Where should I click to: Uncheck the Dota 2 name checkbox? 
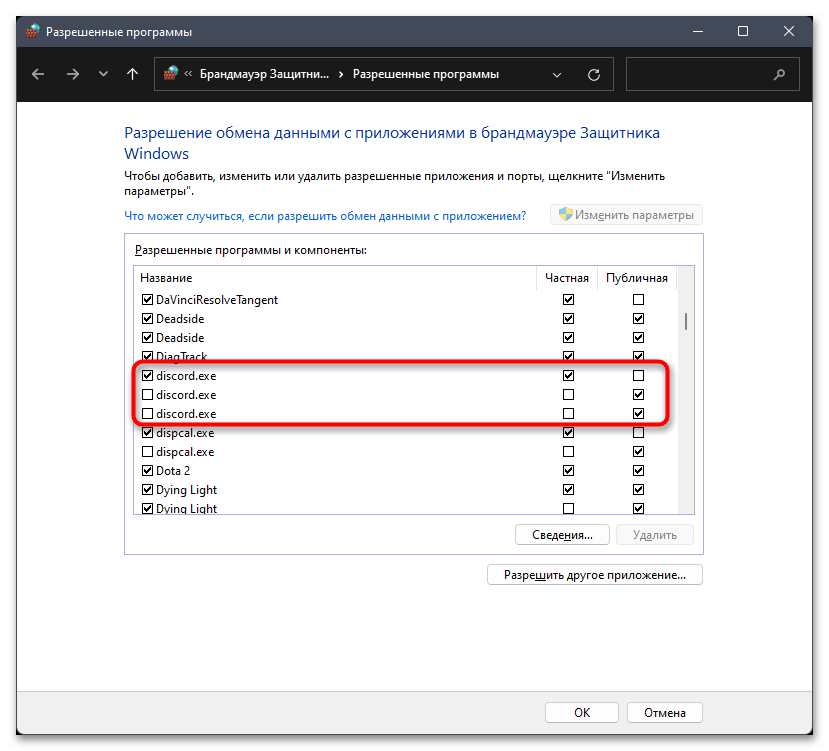[x=148, y=471]
